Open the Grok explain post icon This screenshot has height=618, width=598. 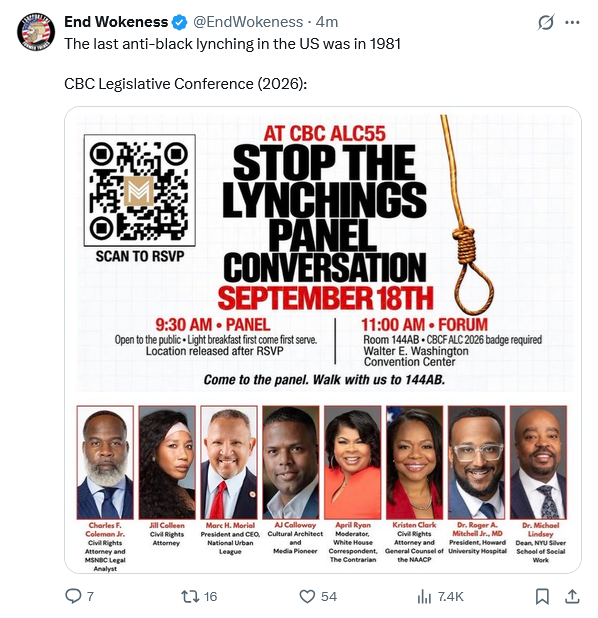[546, 22]
